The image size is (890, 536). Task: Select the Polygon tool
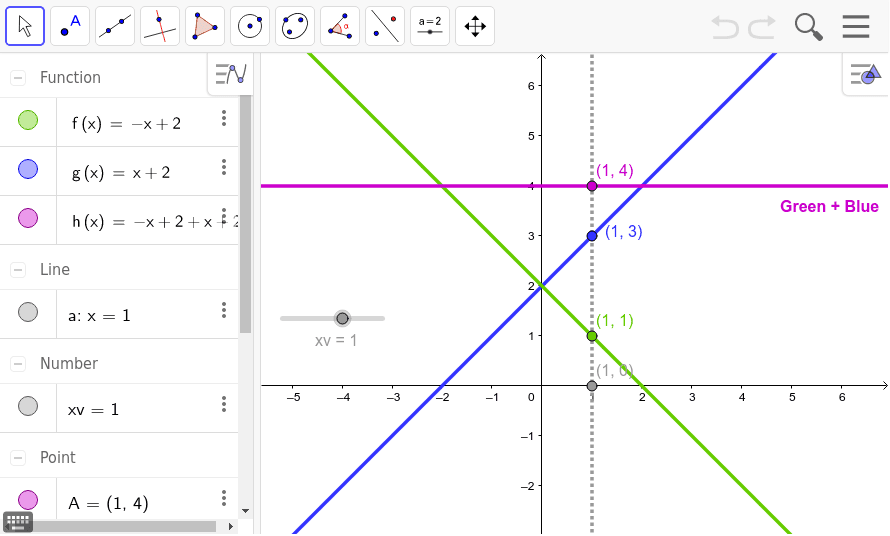(x=205, y=26)
